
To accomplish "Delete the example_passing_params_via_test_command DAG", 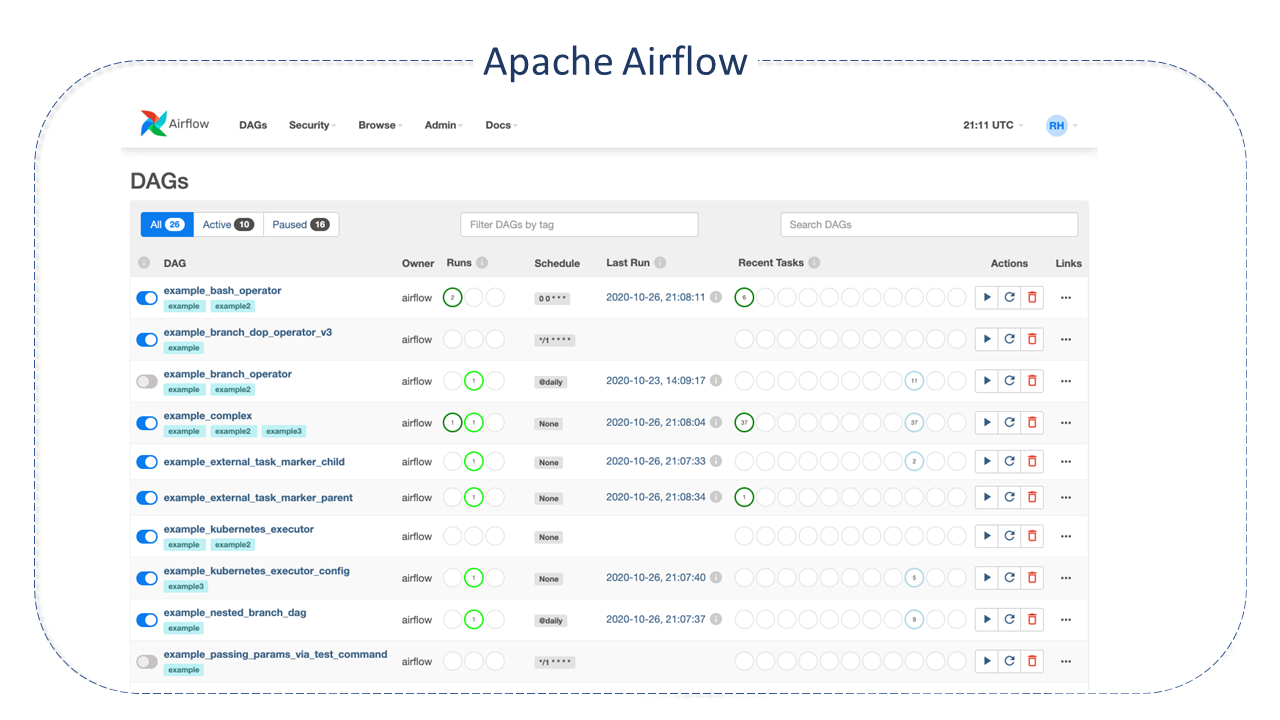I will click(1032, 661).
